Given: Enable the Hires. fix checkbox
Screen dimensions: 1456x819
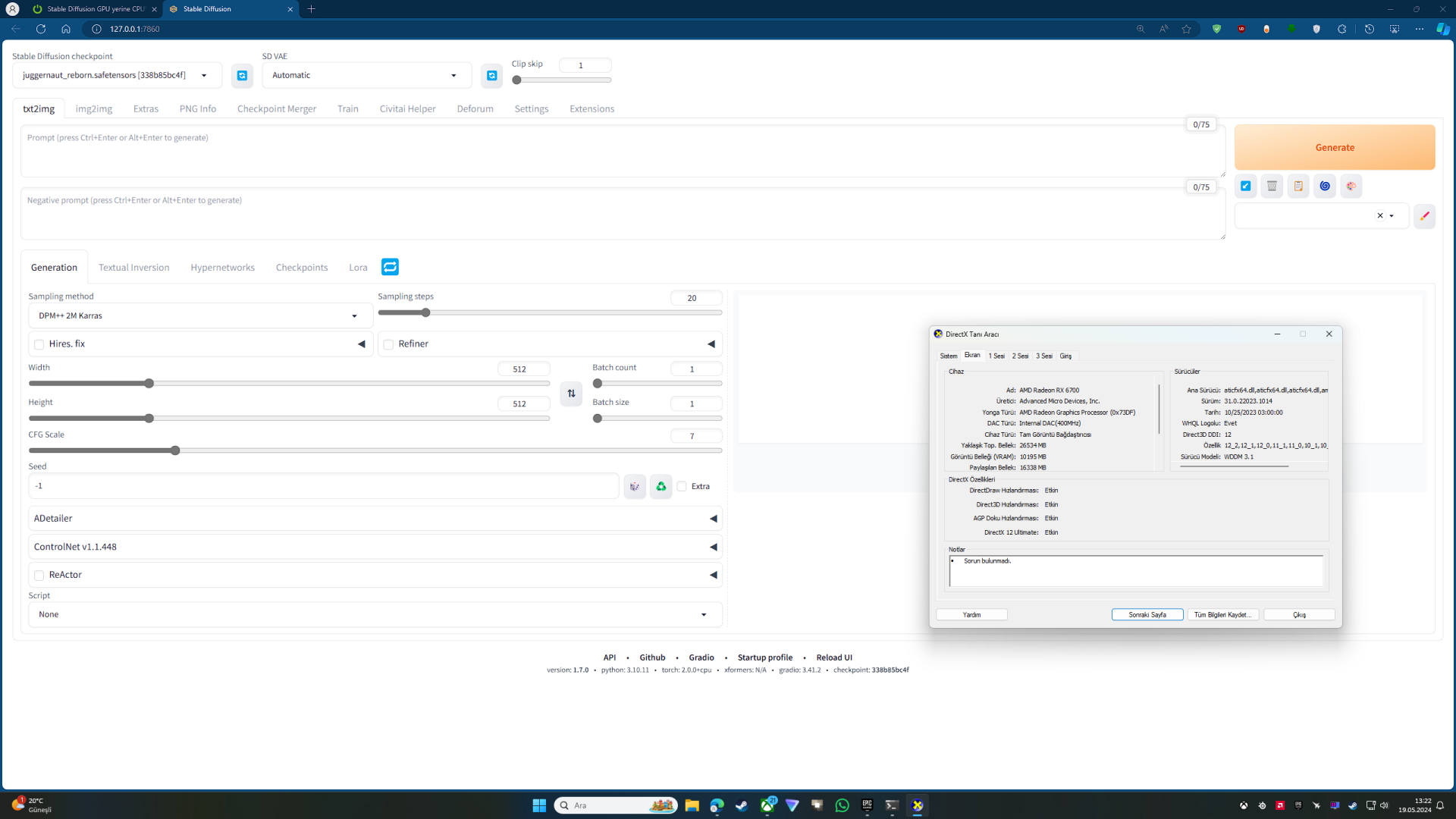Looking at the screenshot, I should (x=39, y=344).
